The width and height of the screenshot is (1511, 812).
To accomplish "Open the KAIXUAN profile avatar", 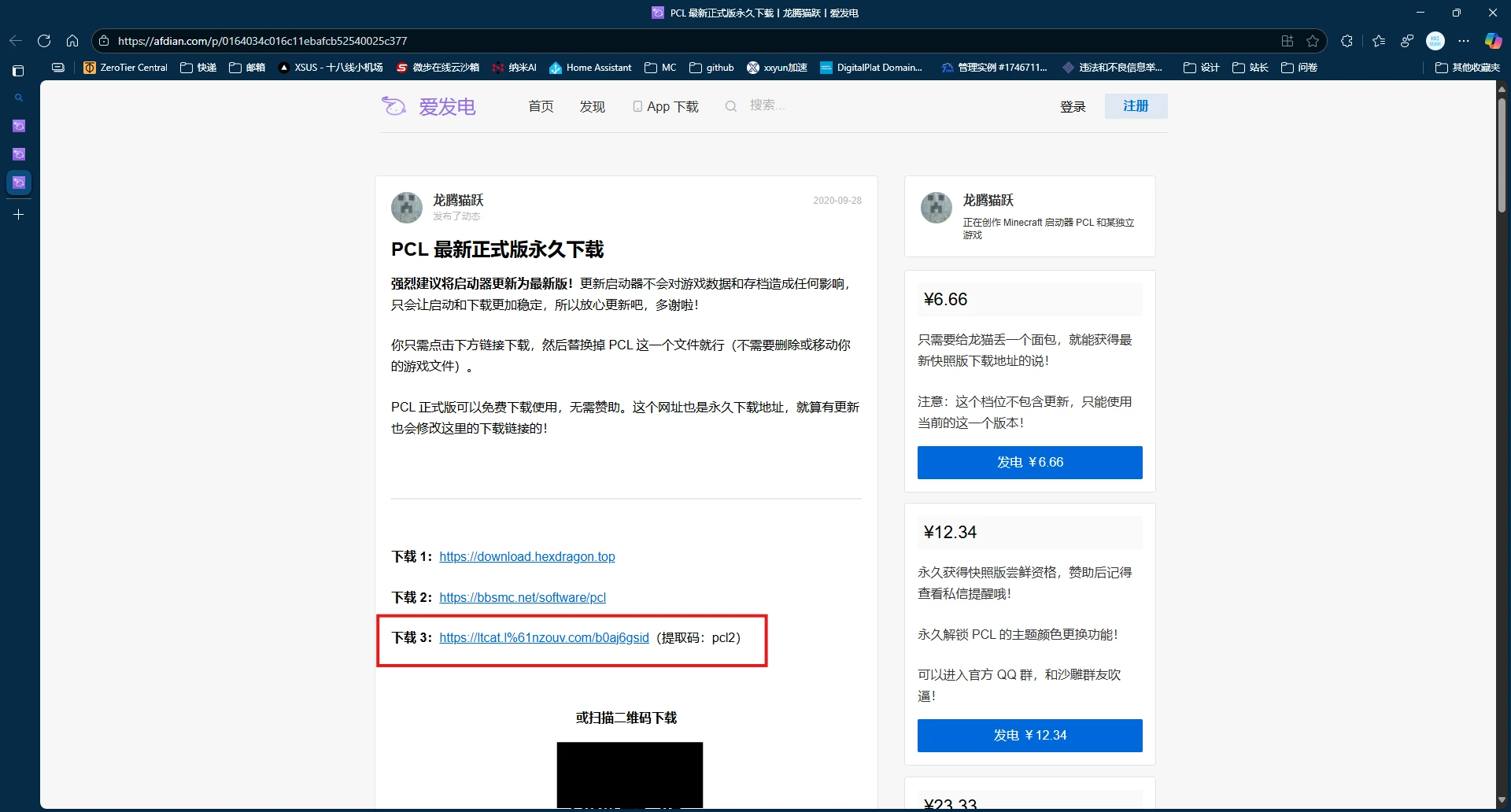I will click(1435, 41).
